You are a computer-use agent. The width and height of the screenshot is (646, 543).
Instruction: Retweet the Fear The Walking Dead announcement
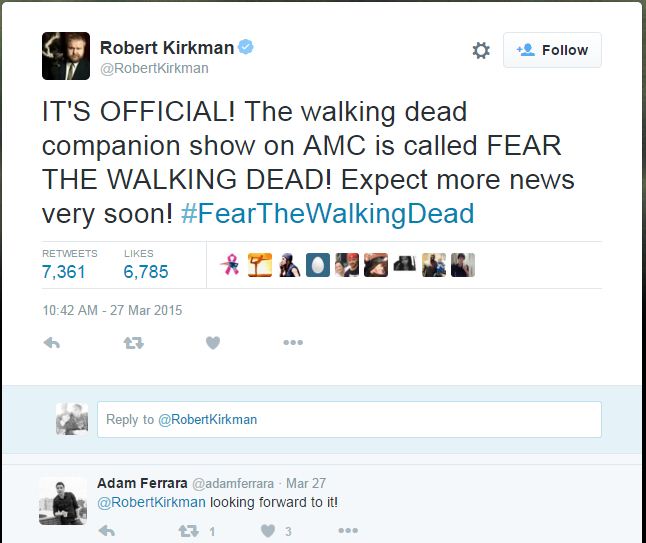(x=133, y=342)
